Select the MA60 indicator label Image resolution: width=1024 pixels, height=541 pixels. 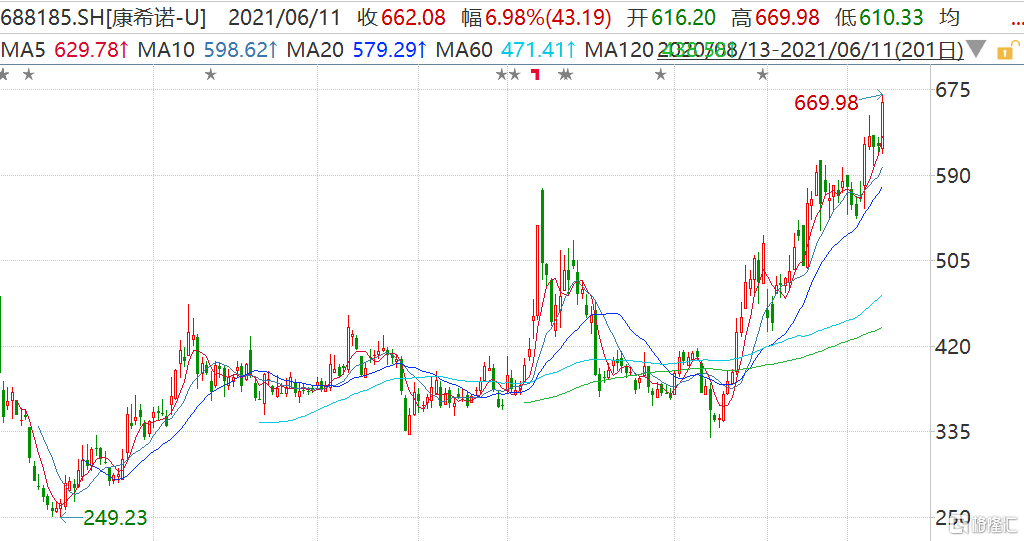[x=464, y=50]
